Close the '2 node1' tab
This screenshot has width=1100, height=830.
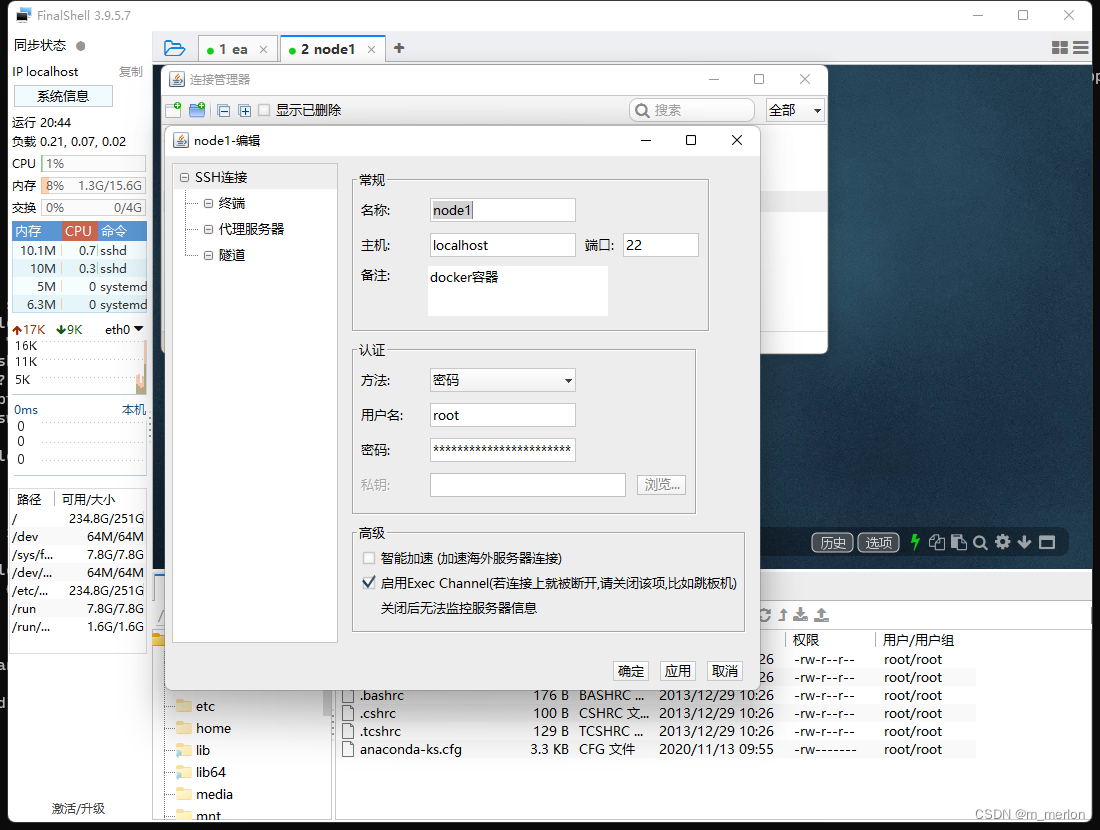click(x=371, y=50)
